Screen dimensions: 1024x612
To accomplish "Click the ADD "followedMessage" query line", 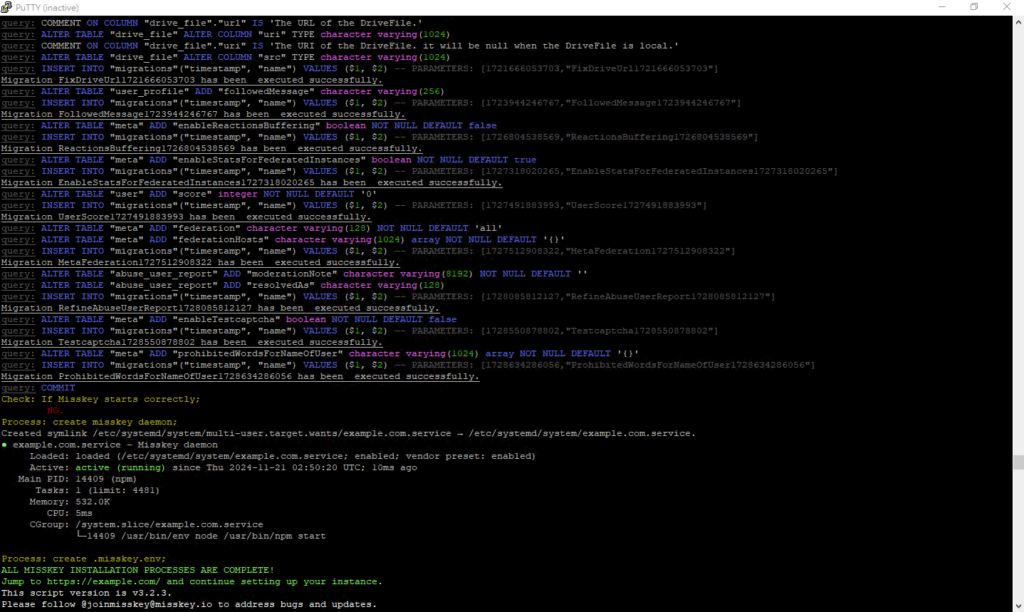I will 223,91.
